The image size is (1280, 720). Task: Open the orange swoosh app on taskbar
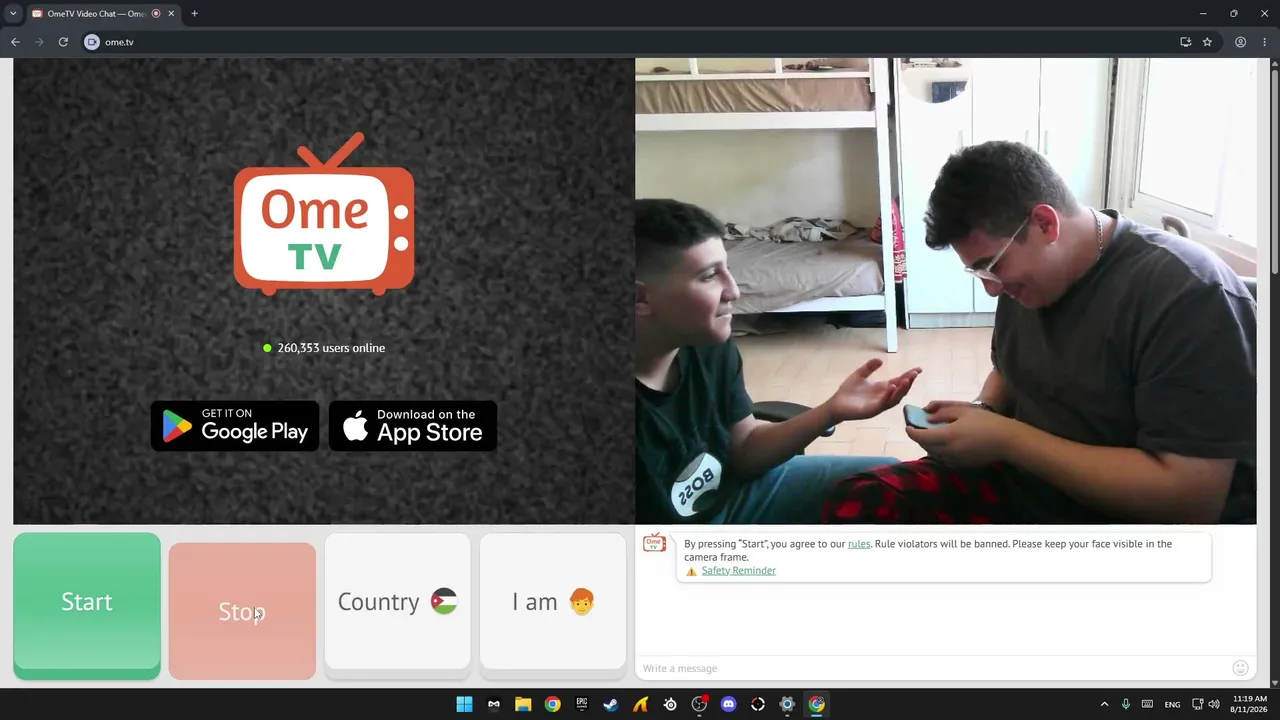[x=641, y=704]
